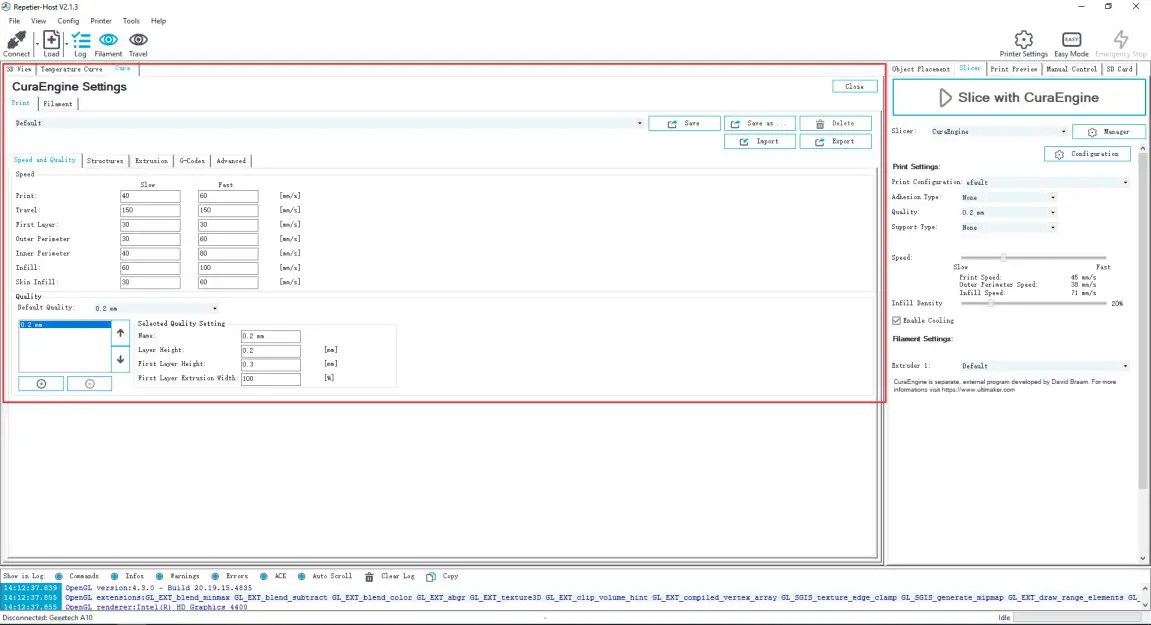Load a model file using the Load icon

coord(50,42)
